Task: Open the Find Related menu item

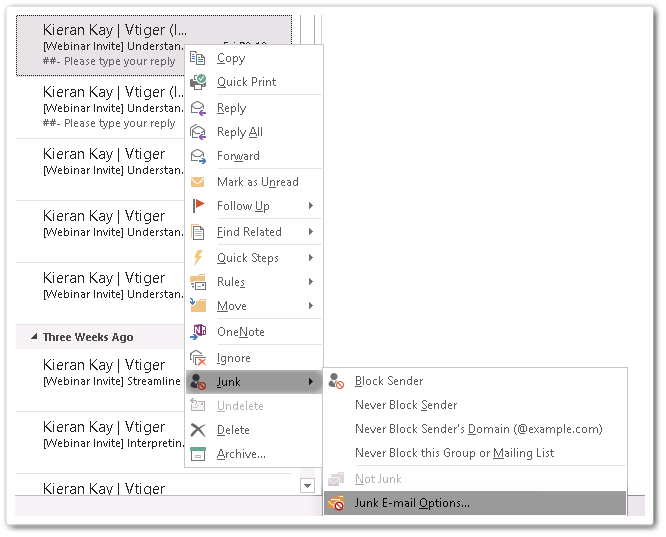Action: point(254,232)
